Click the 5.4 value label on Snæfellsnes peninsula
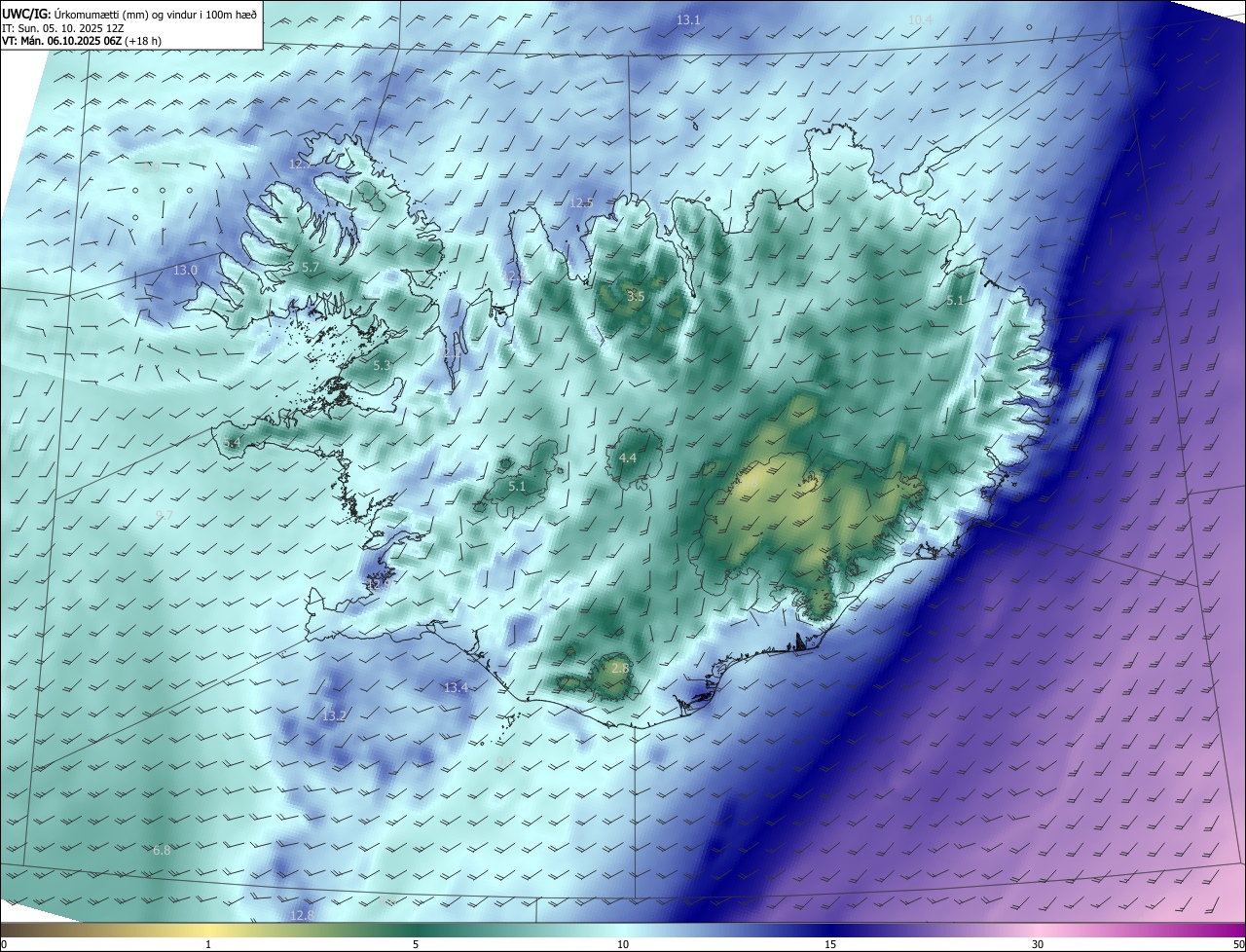Viewport: 1246px width, 952px height. tap(232, 443)
